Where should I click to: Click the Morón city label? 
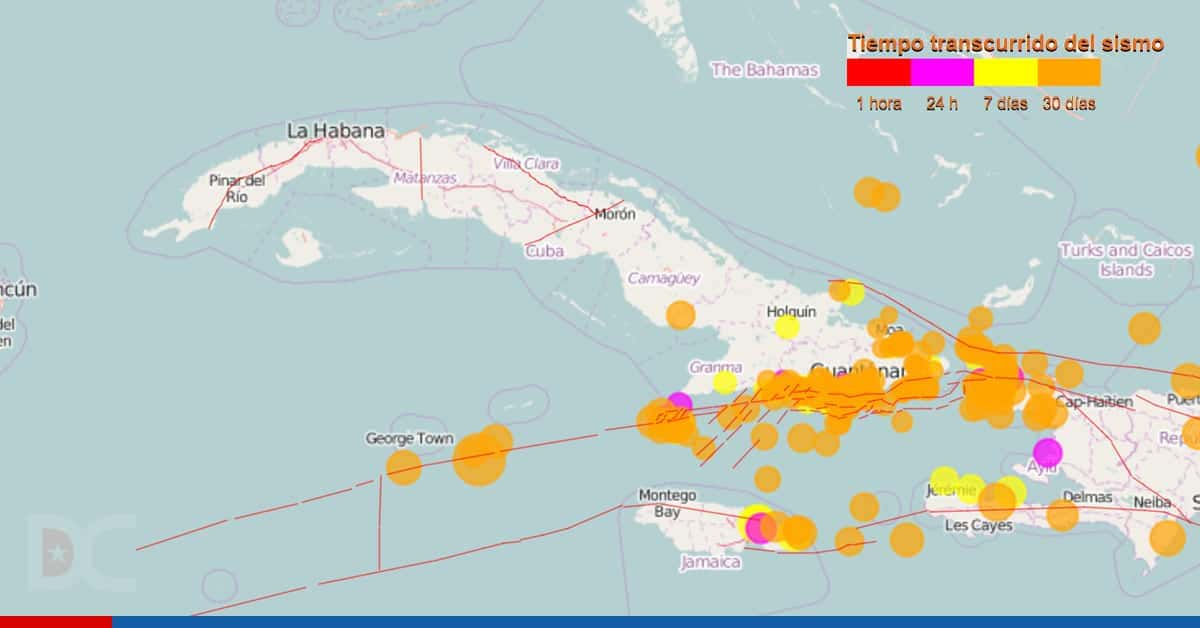(614, 214)
